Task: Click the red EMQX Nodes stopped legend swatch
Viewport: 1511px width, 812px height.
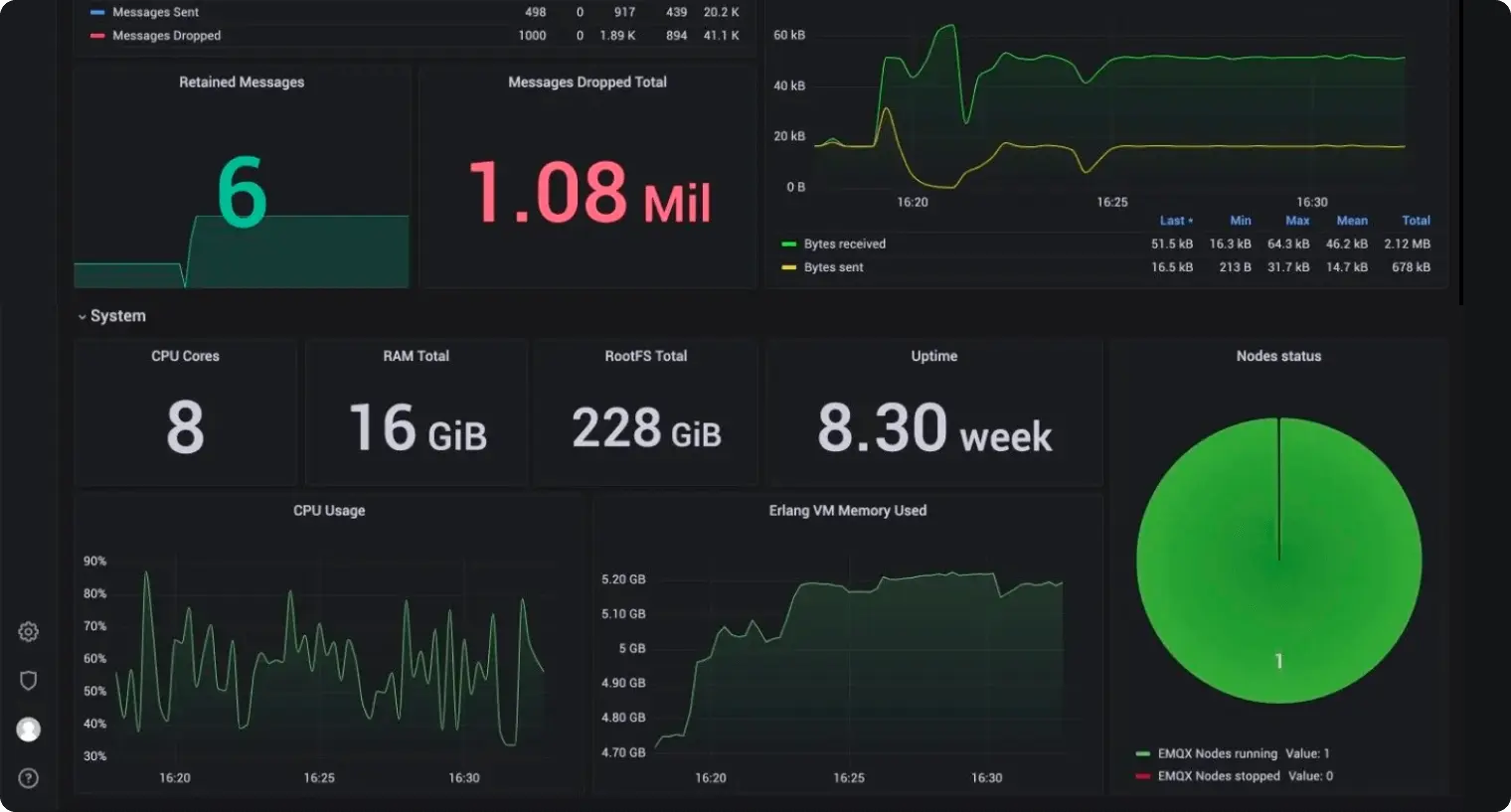Action: click(x=1143, y=776)
